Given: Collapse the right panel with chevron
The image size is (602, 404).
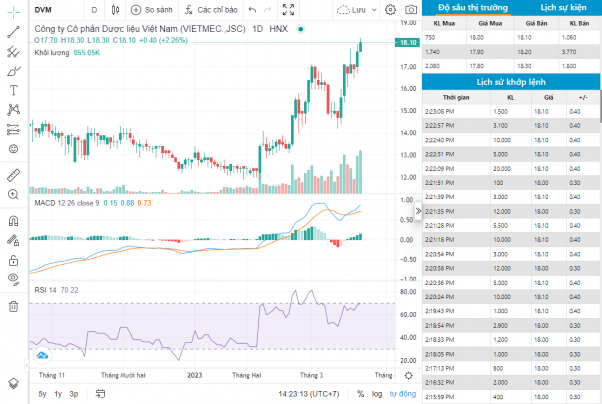Looking at the screenshot, I should point(418,211).
